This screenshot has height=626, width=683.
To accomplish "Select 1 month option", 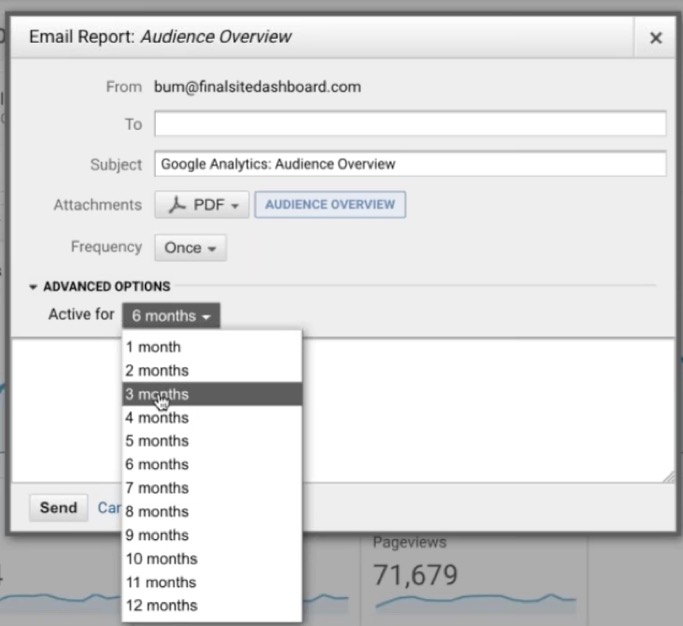I will pyautogui.click(x=212, y=347).
